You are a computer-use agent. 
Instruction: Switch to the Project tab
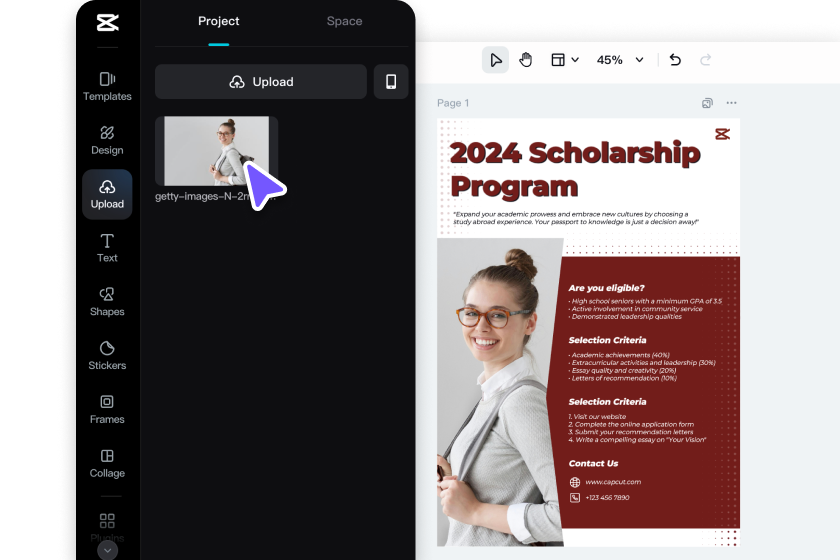tap(219, 21)
